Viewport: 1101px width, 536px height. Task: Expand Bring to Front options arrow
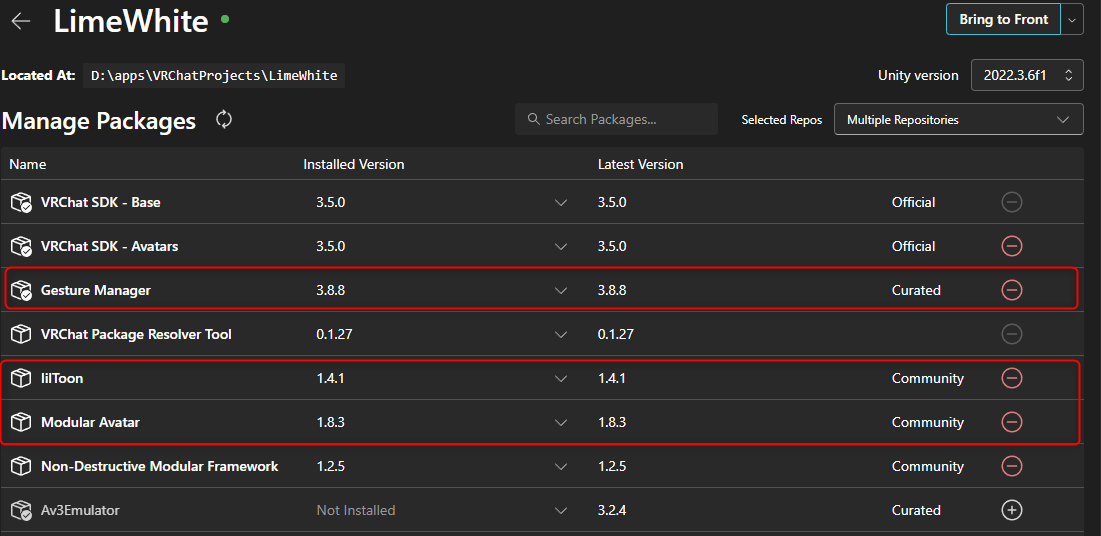tap(1073, 19)
